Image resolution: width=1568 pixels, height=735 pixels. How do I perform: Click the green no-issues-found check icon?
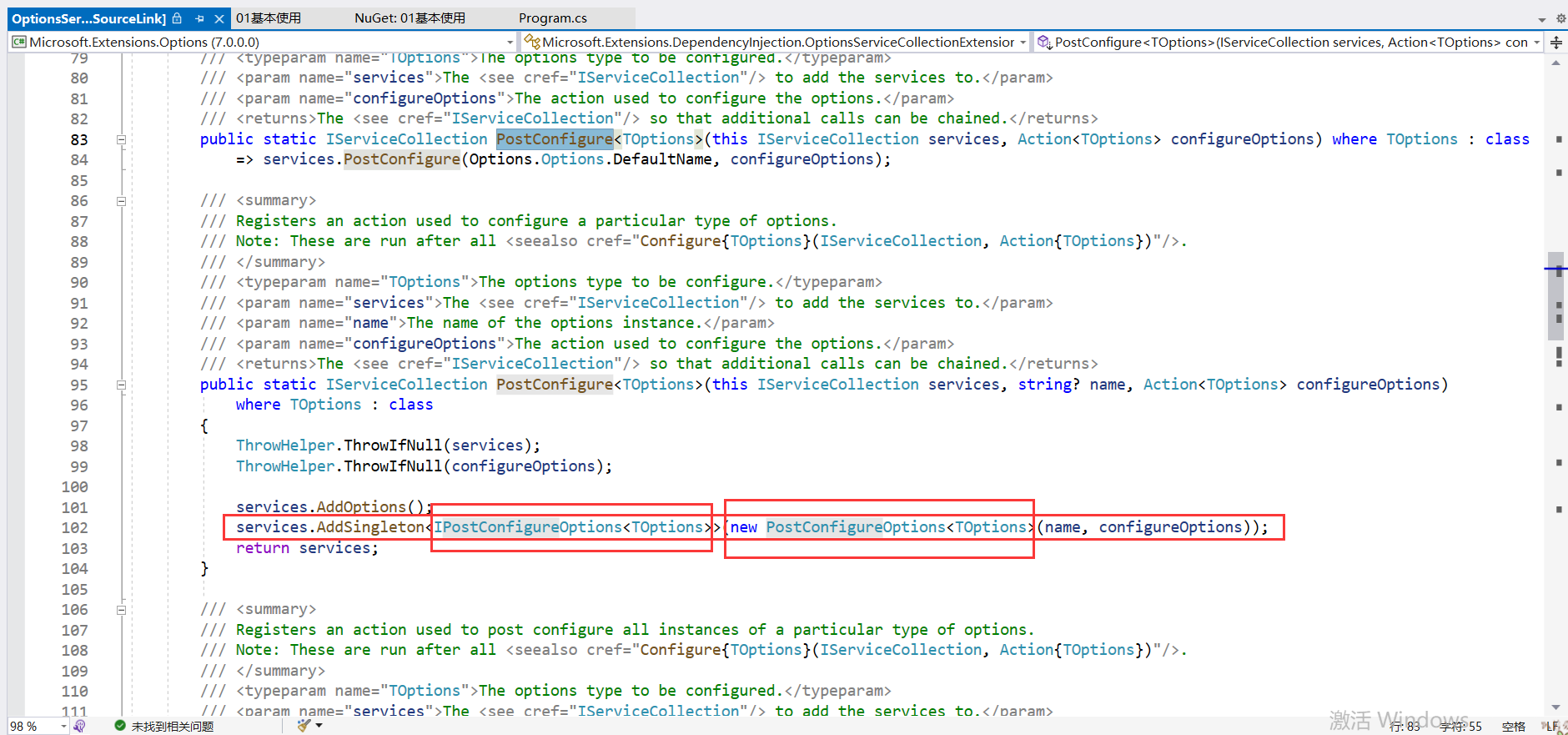120,726
